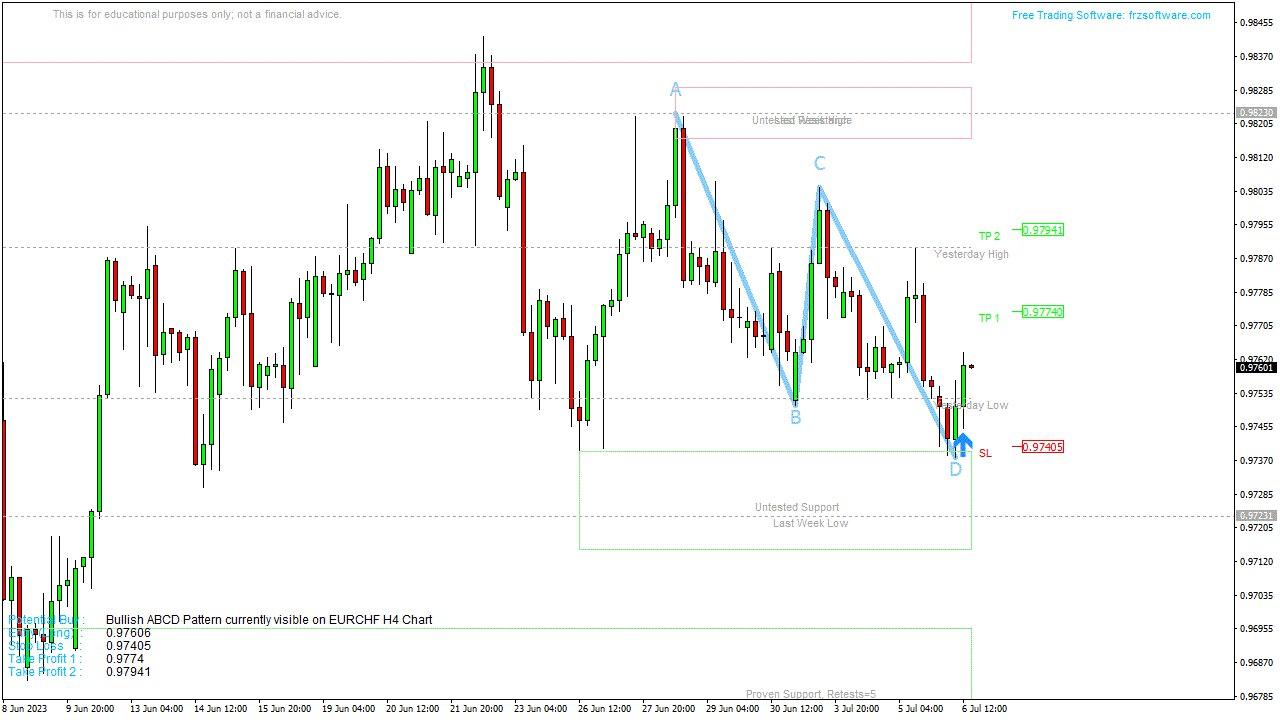Click the 0.96870 price scale label

pos(1256,662)
